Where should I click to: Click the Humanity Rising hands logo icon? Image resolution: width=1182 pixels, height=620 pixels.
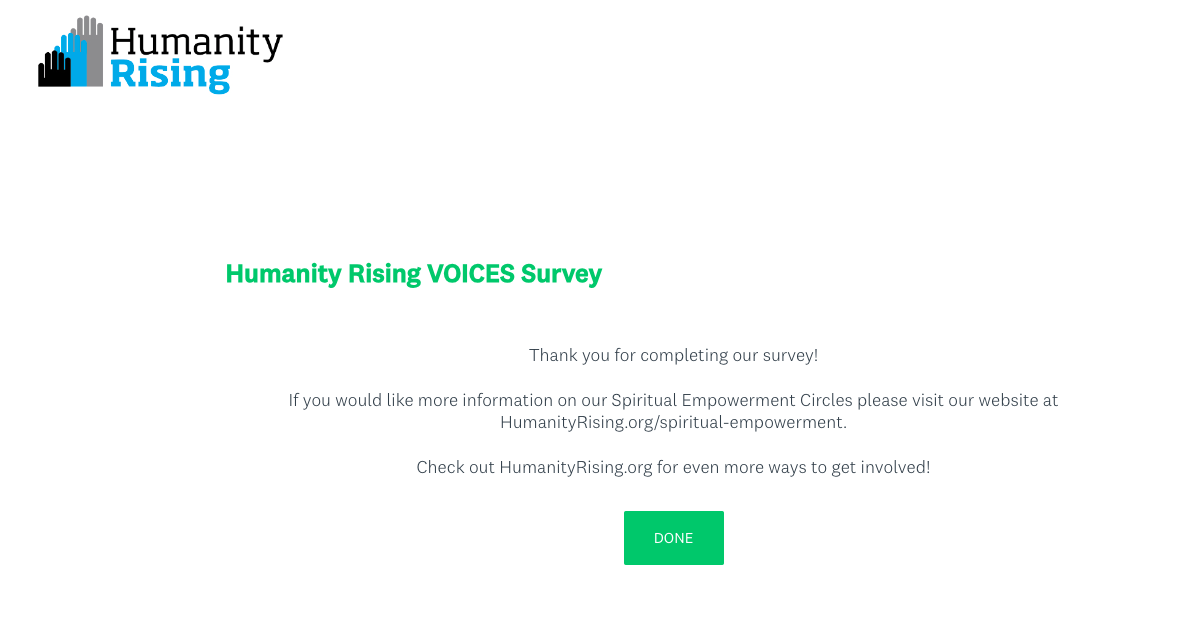(x=70, y=52)
